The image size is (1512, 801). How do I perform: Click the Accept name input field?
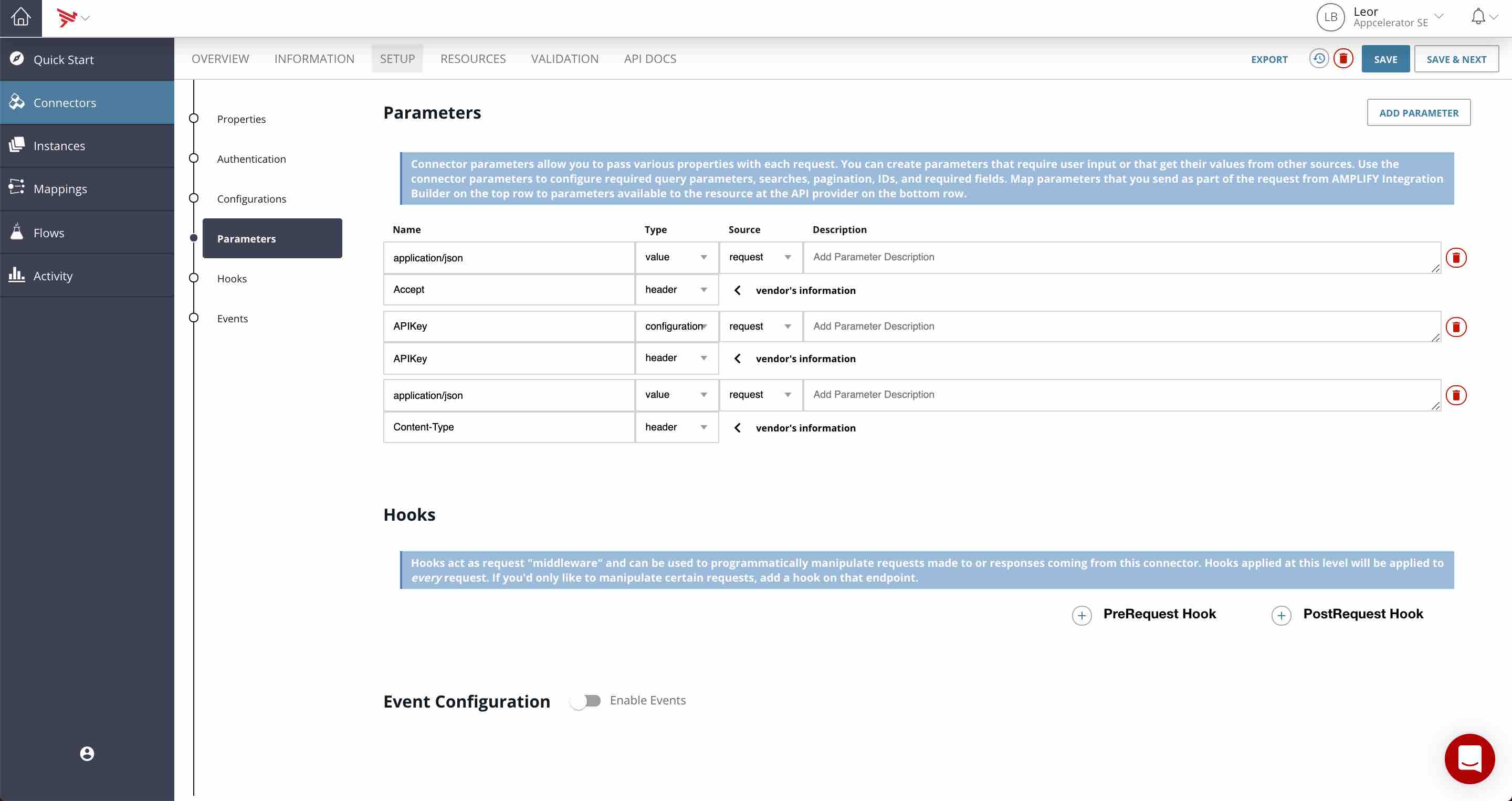pyautogui.click(x=509, y=290)
